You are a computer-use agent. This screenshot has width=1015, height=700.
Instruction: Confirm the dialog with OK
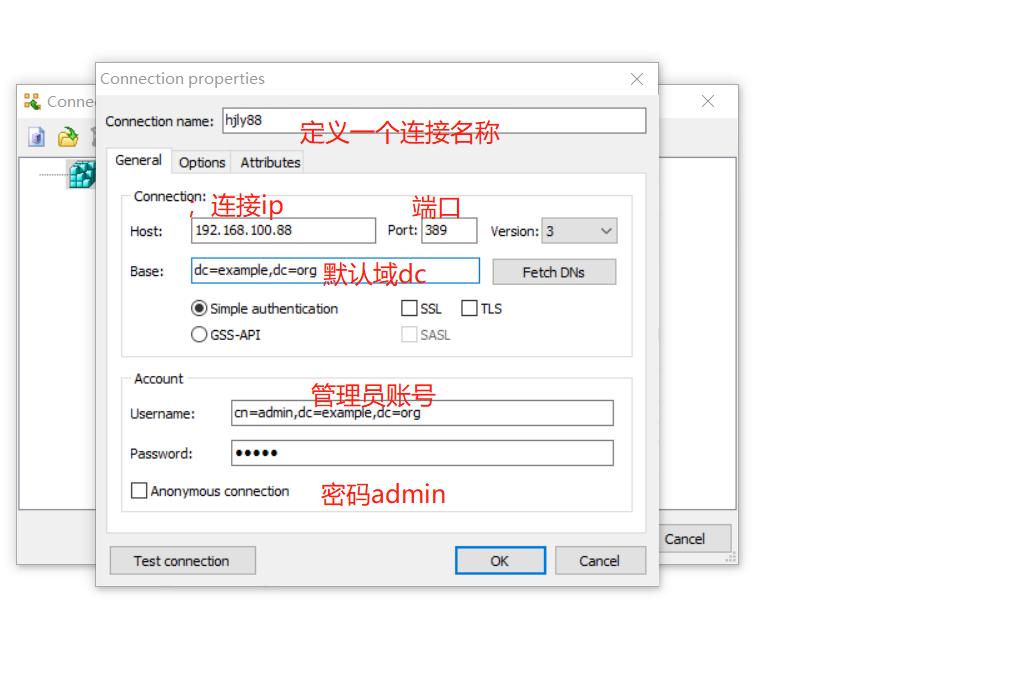500,561
